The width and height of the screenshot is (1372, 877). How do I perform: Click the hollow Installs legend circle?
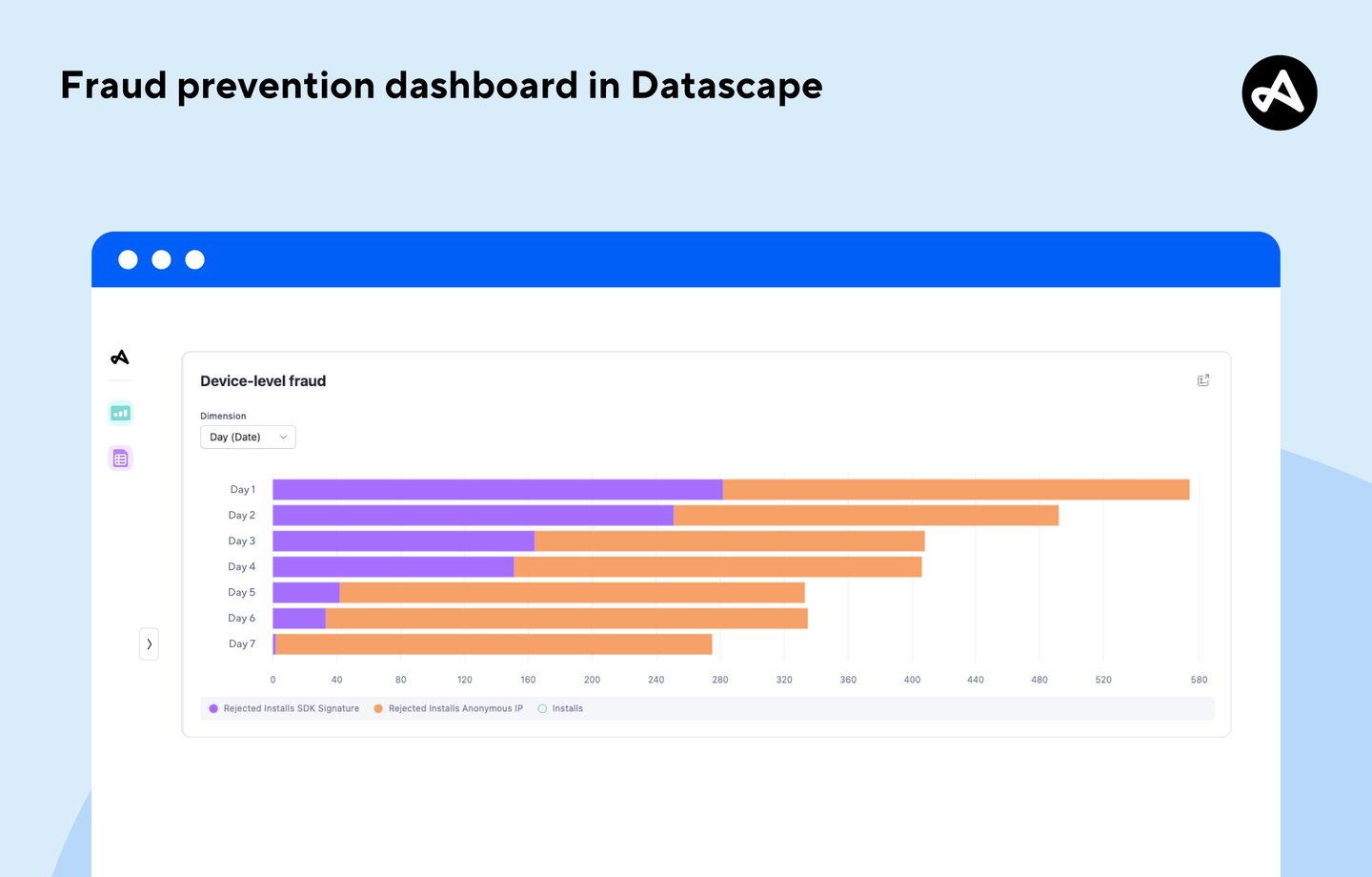pos(541,708)
